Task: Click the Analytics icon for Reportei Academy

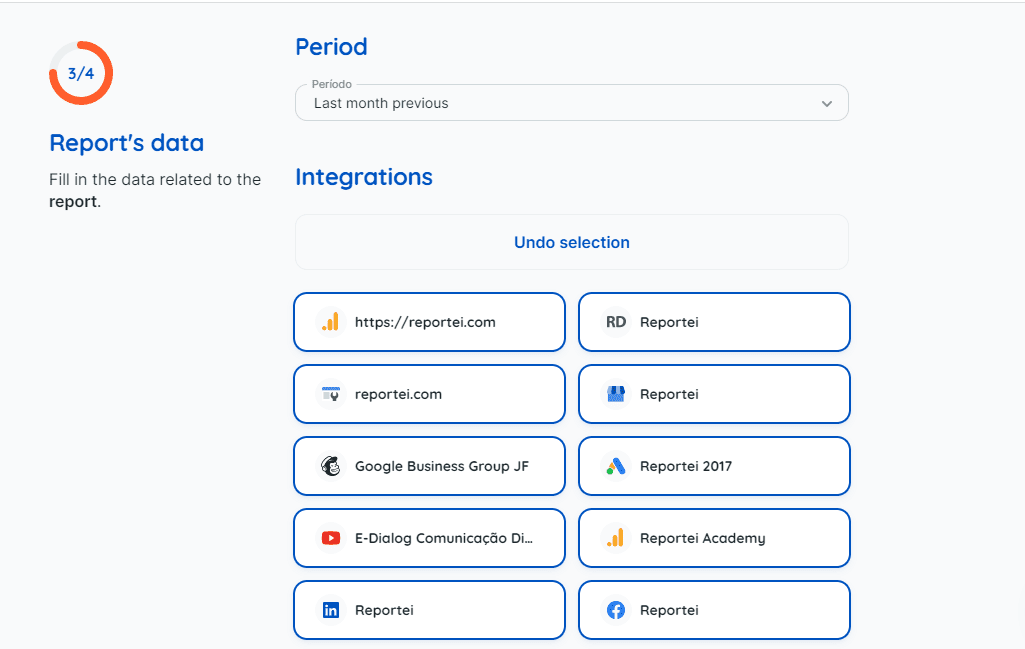Action: [616, 538]
